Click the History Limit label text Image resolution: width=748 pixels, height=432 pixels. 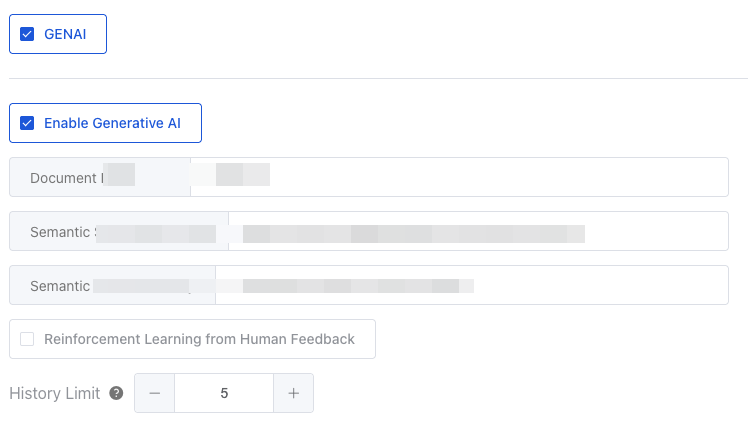(55, 394)
